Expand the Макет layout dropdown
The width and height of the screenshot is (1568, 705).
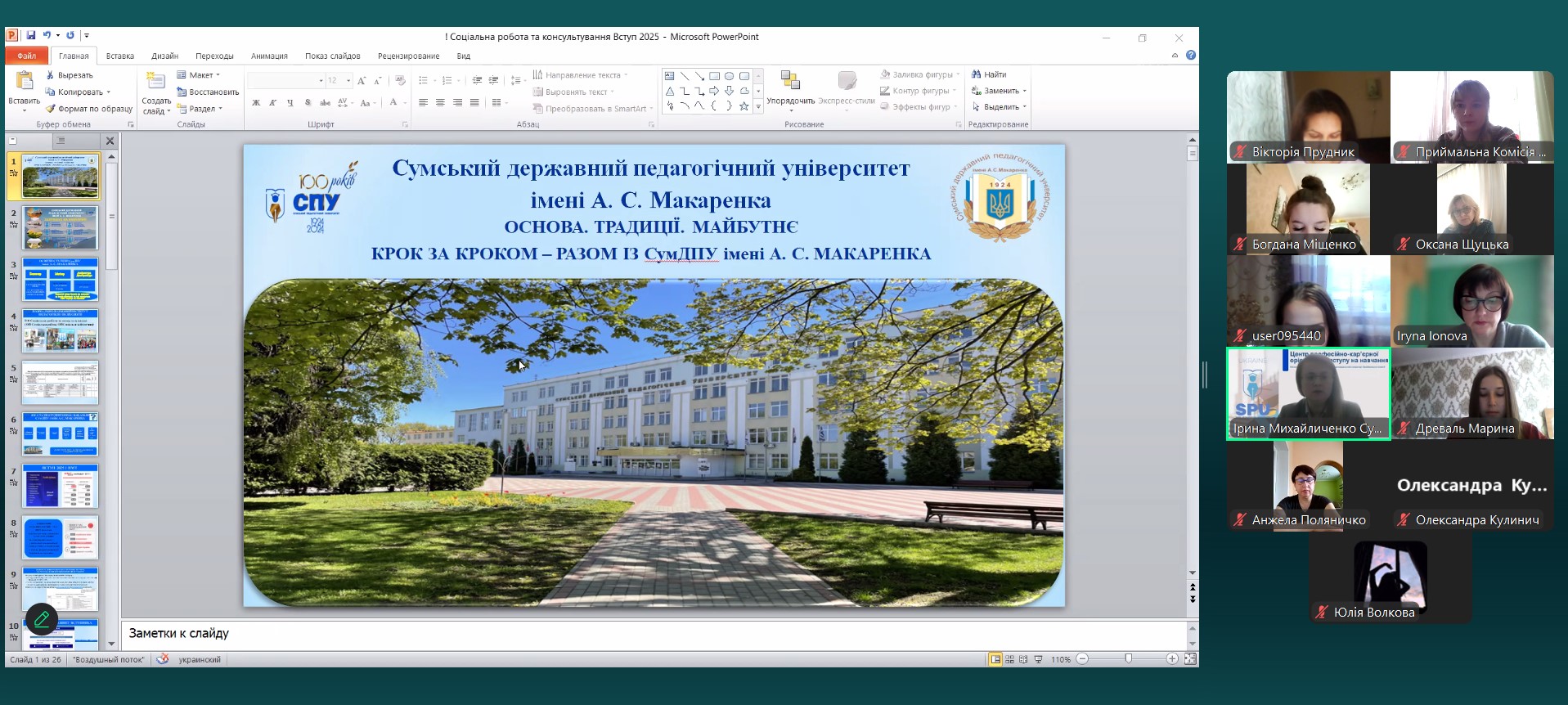coord(199,74)
